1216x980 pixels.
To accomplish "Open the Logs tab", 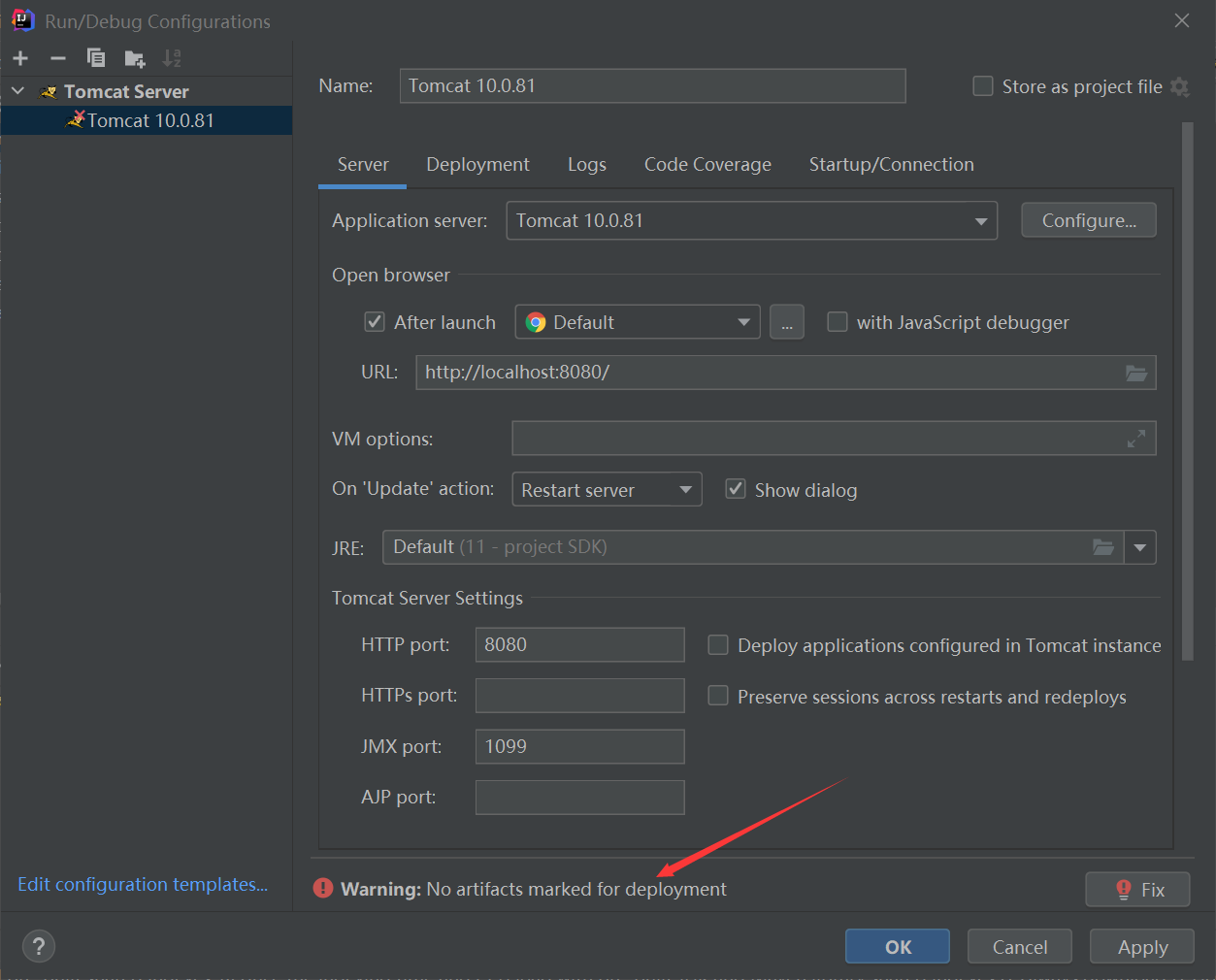I will 587,164.
